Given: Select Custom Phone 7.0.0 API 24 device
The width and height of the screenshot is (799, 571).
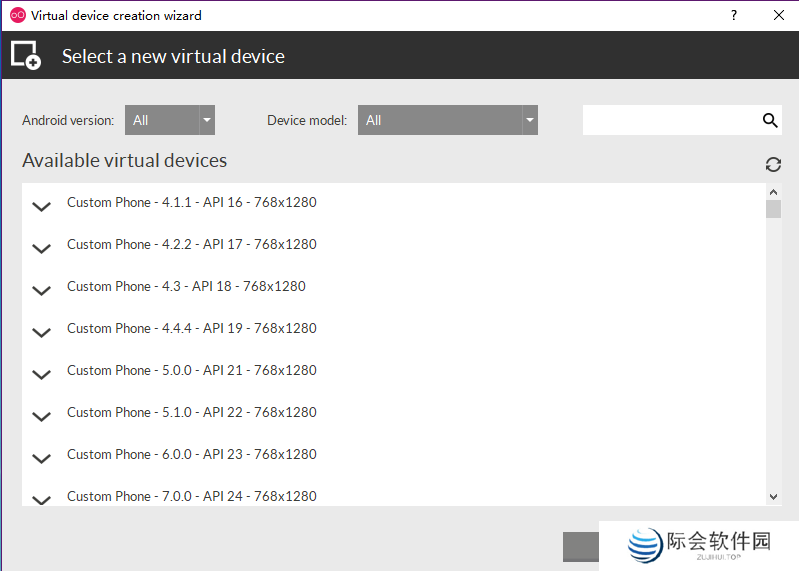Looking at the screenshot, I should pos(191,496).
